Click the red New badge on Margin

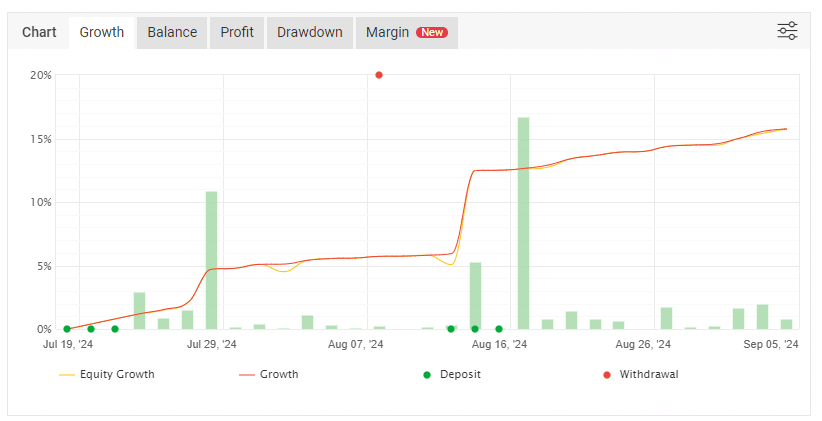click(432, 32)
